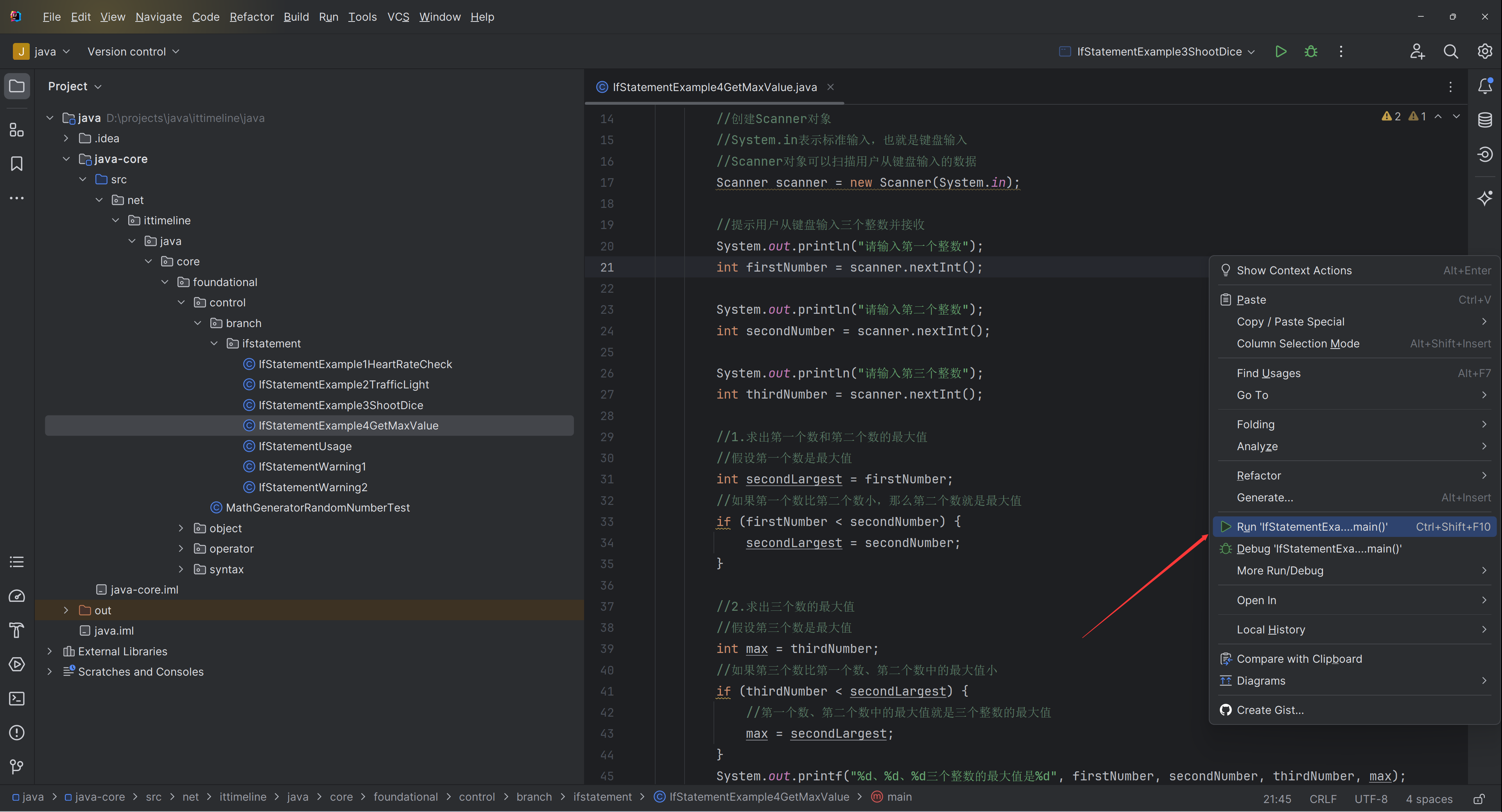Run IfStatementExample3ShootDice with green play button
Image resolution: width=1502 pixels, height=812 pixels.
click(1280, 51)
